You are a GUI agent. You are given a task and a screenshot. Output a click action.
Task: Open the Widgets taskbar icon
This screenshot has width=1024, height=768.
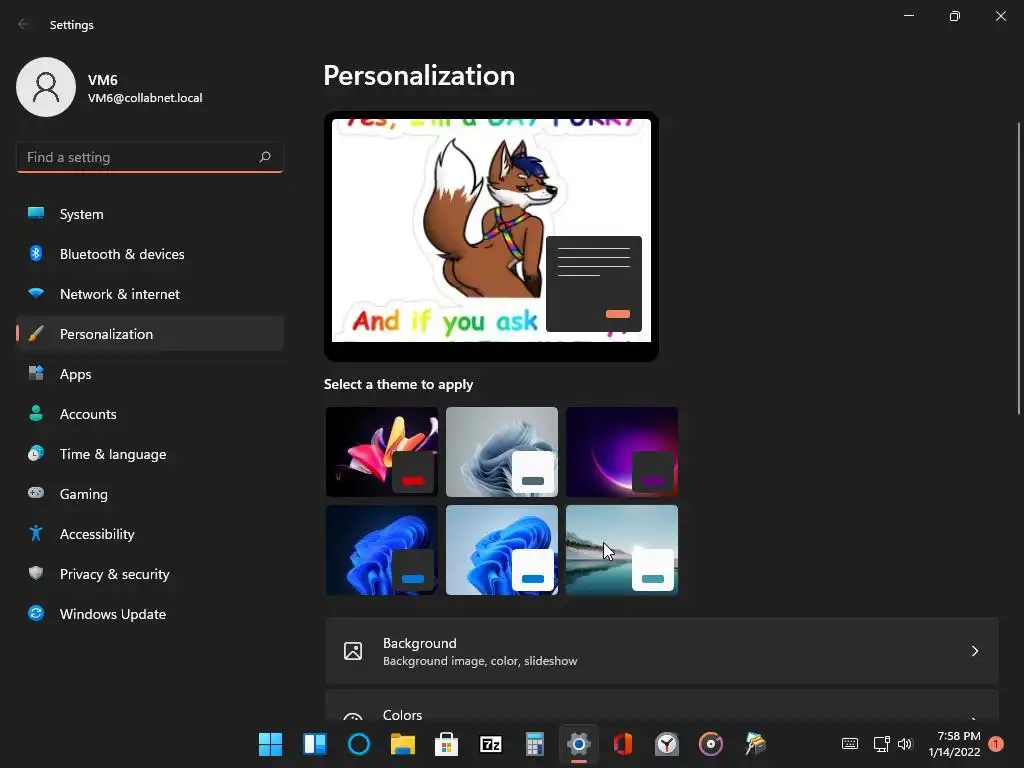tap(315, 744)
